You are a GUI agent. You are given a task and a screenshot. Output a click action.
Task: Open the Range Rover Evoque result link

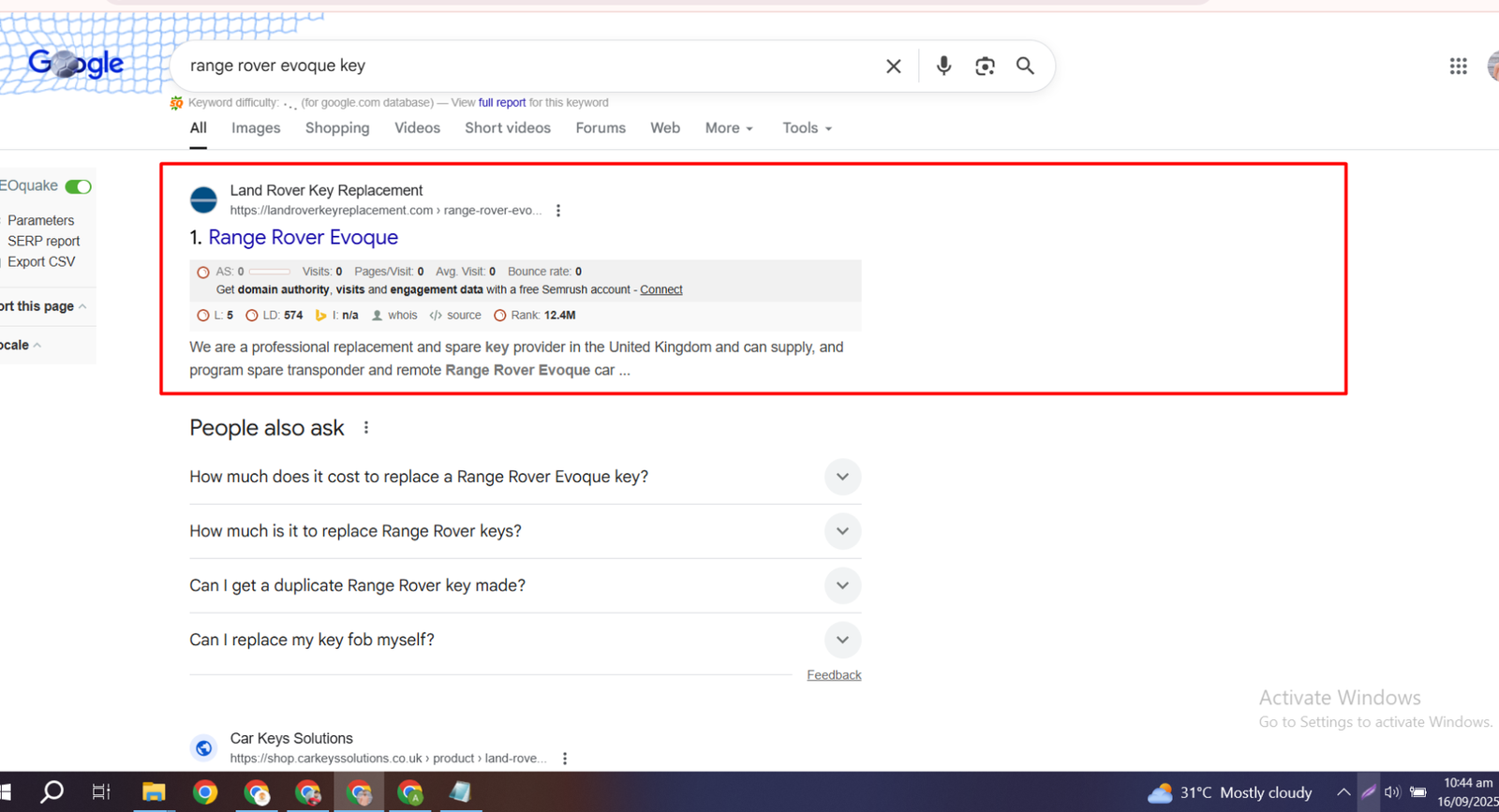click(x=303, y=238)
